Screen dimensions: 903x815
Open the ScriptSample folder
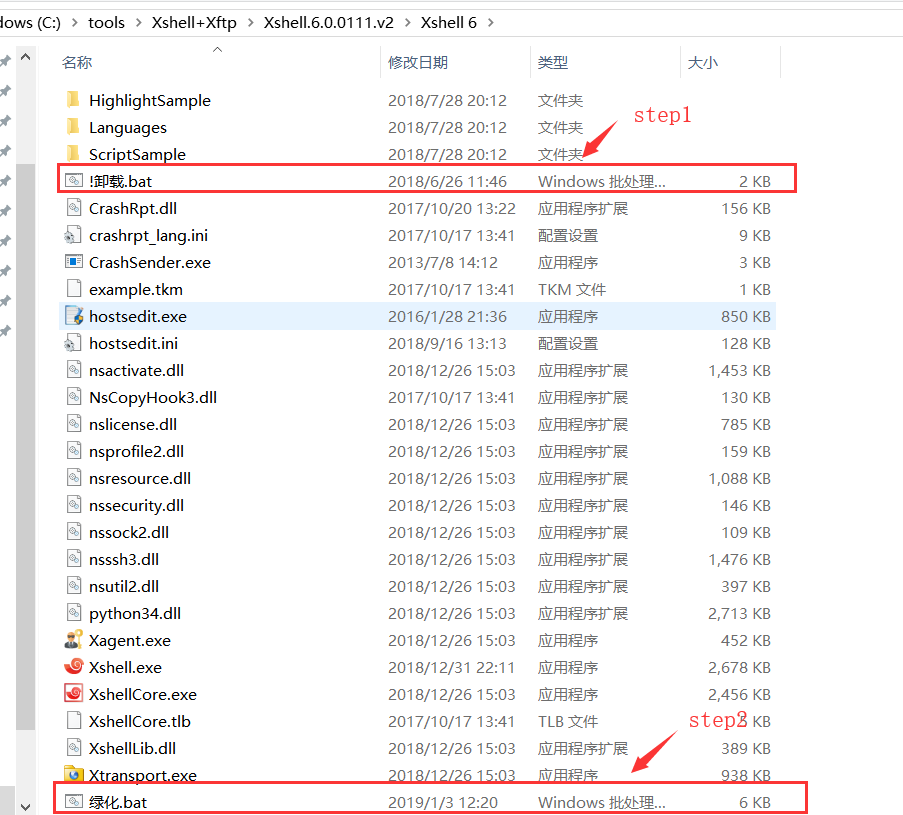73,154
